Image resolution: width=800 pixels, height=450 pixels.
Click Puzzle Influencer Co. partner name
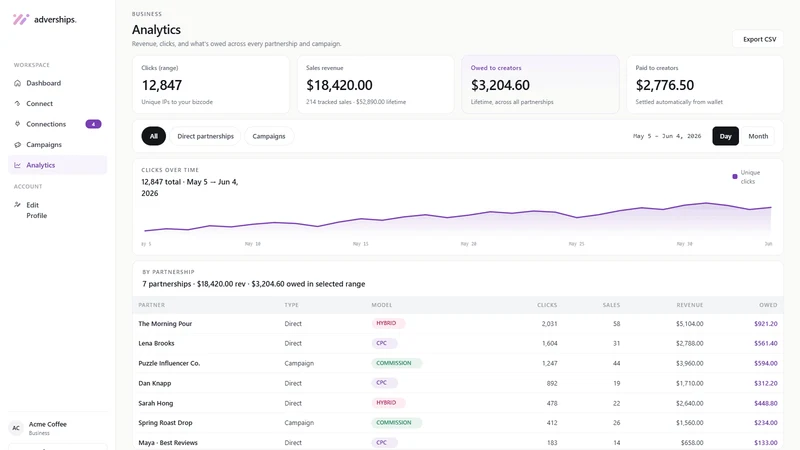point(169,363)
